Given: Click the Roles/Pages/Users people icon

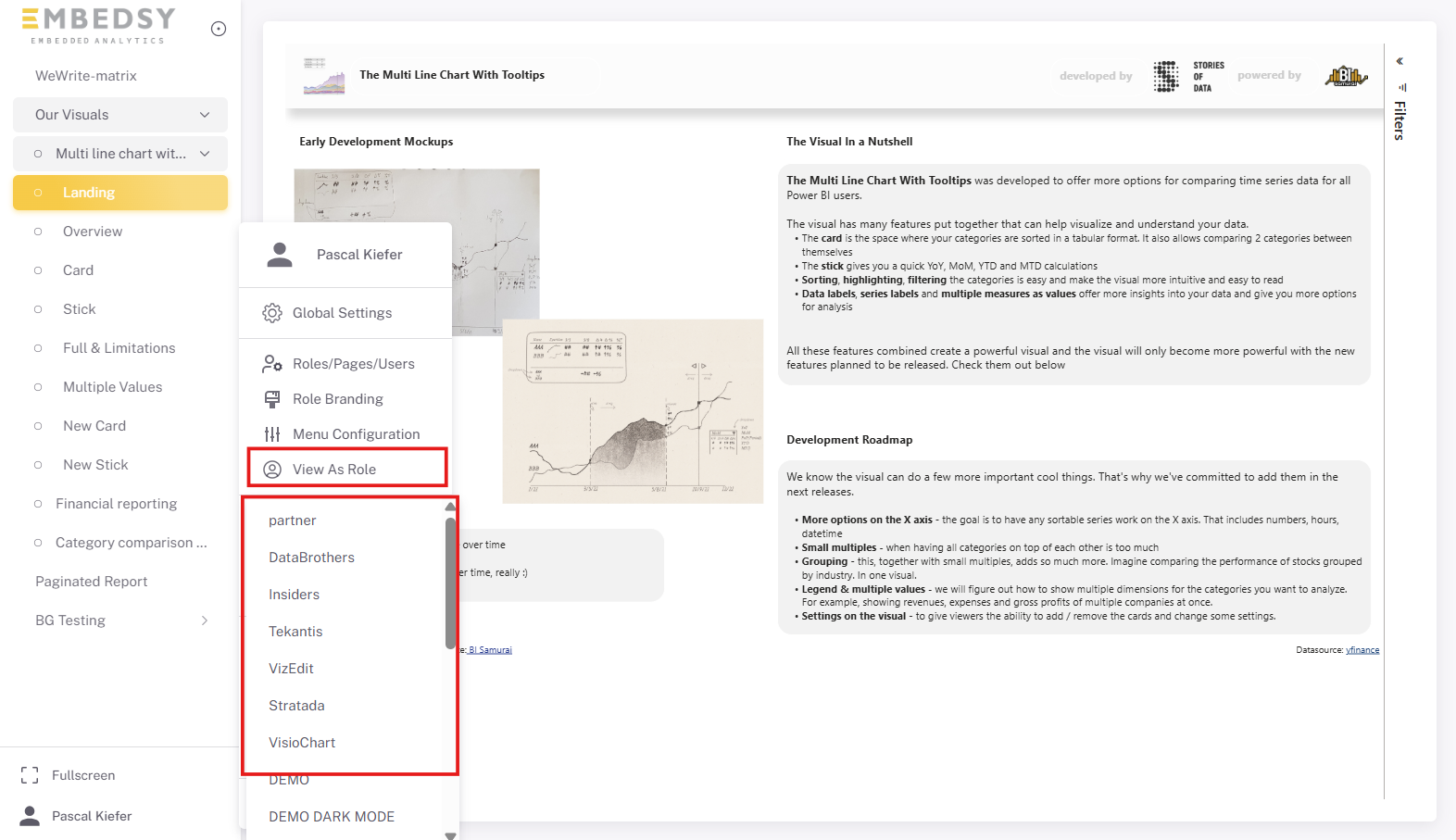Looking at the screenshot, I should coord(272,364).
